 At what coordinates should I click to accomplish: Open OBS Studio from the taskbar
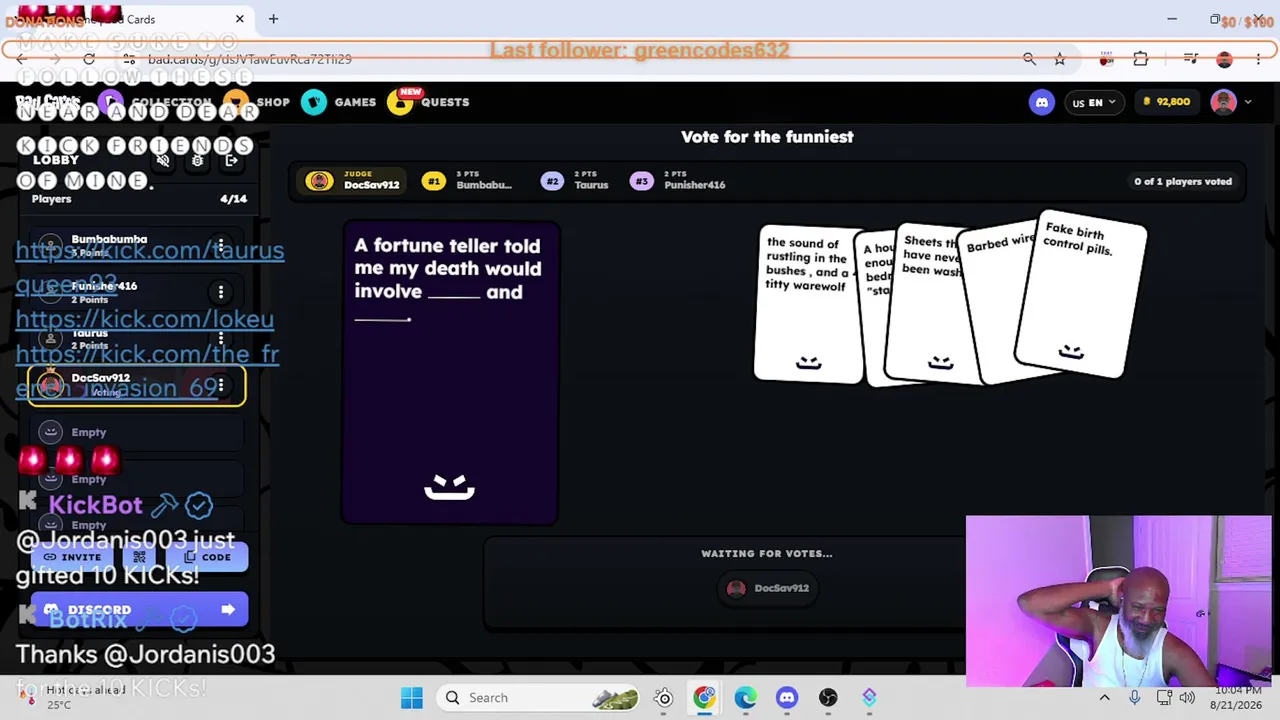click(x=828, y=697)
